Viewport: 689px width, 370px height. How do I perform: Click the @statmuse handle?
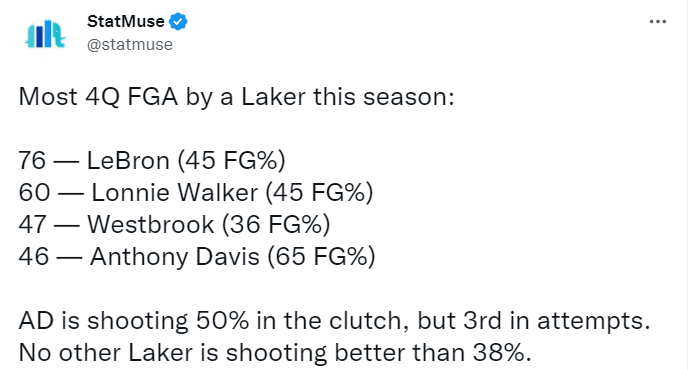point(130,44)
